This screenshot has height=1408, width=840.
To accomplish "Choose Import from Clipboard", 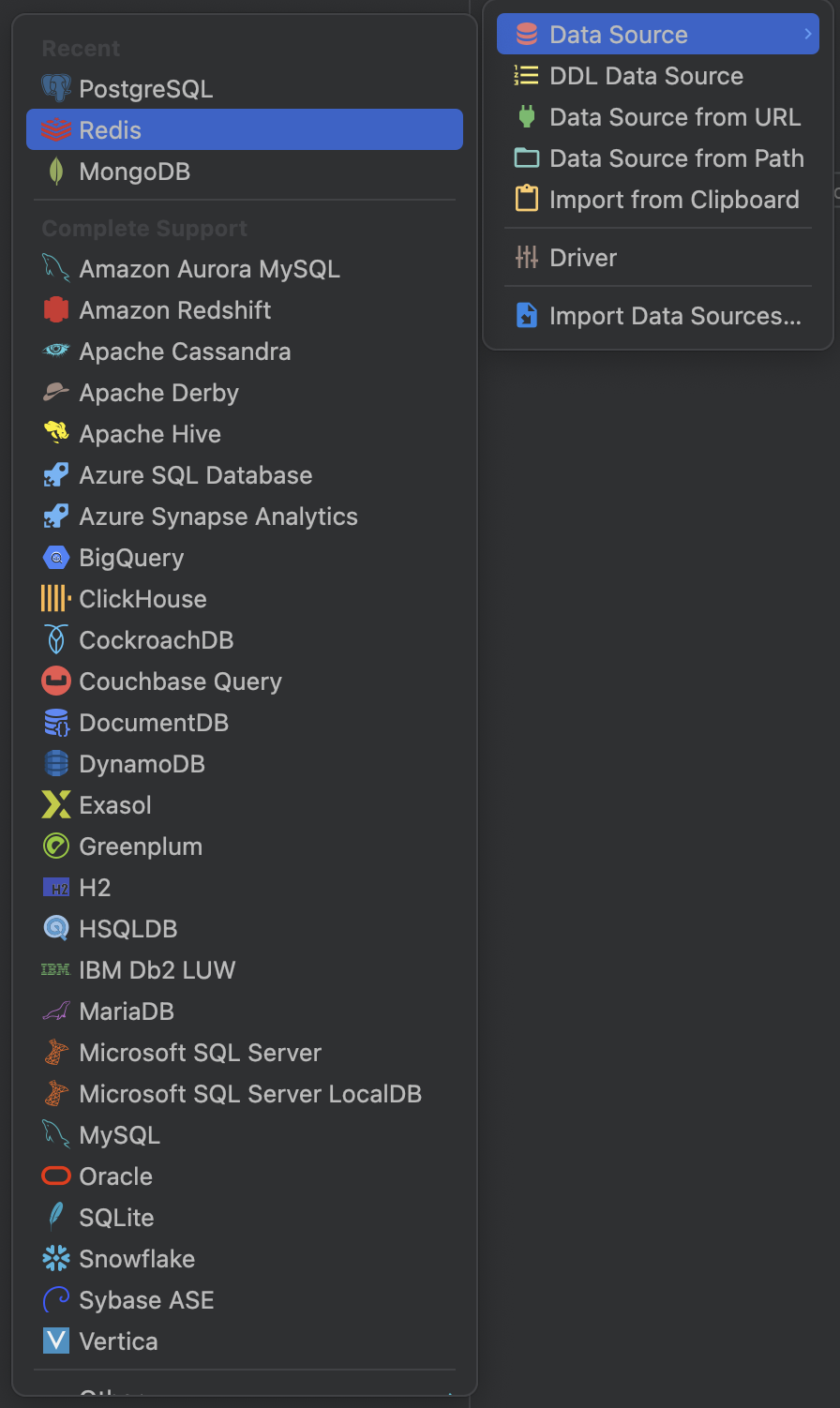I will (x=658, y=200).
